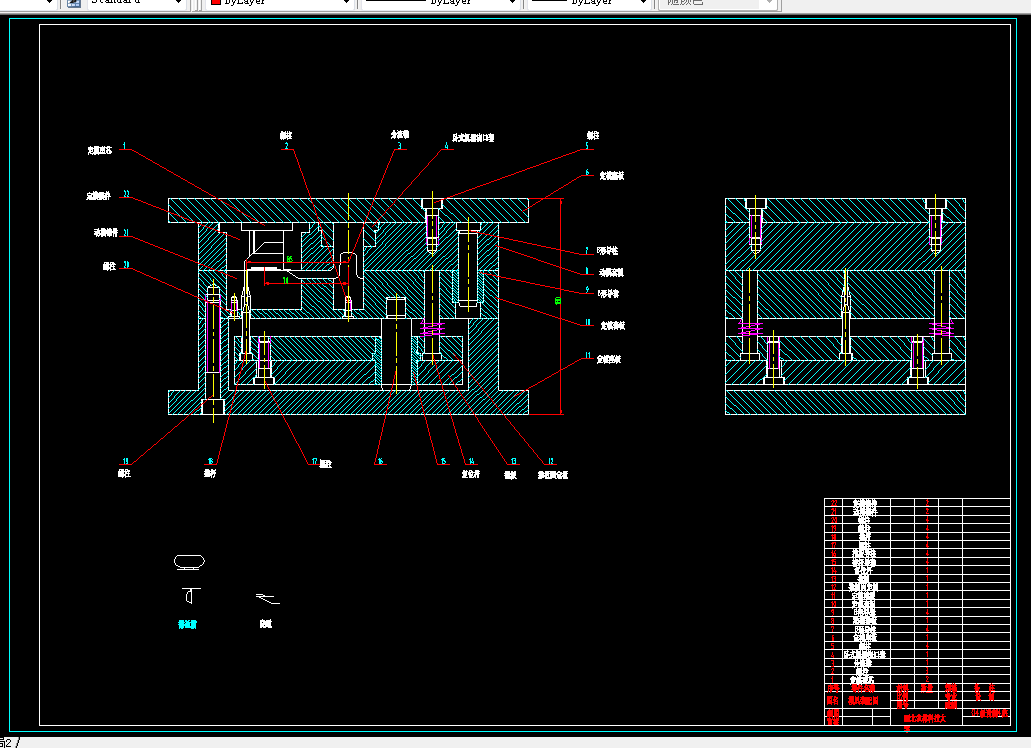Expand the ByLayer linetype dropdown

pyautogui.click(x=511, y=3)
